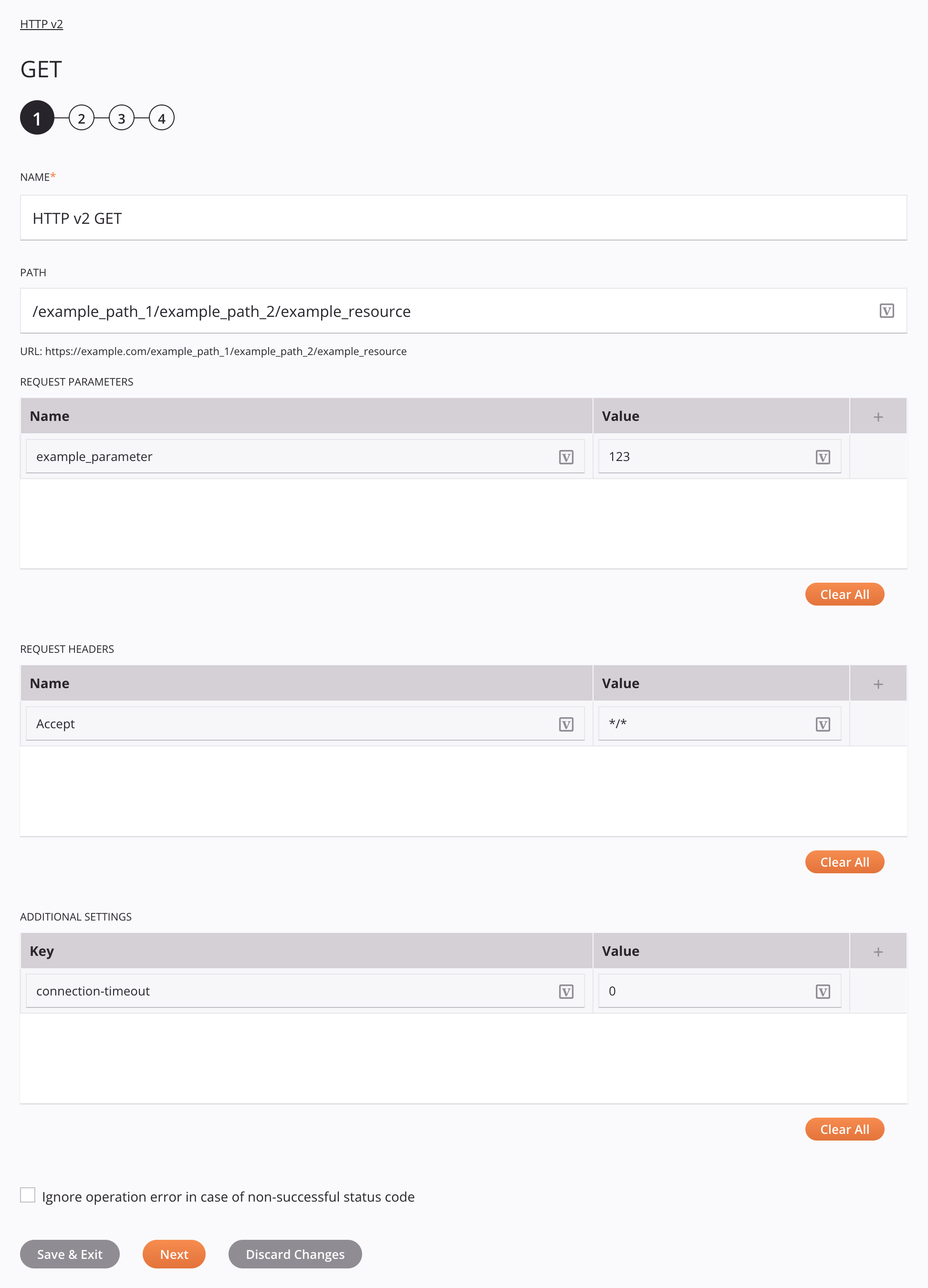Click Discard Changes to cancel edits
The height and width of the screenshot is (1288, 928).
[296, 1254]
